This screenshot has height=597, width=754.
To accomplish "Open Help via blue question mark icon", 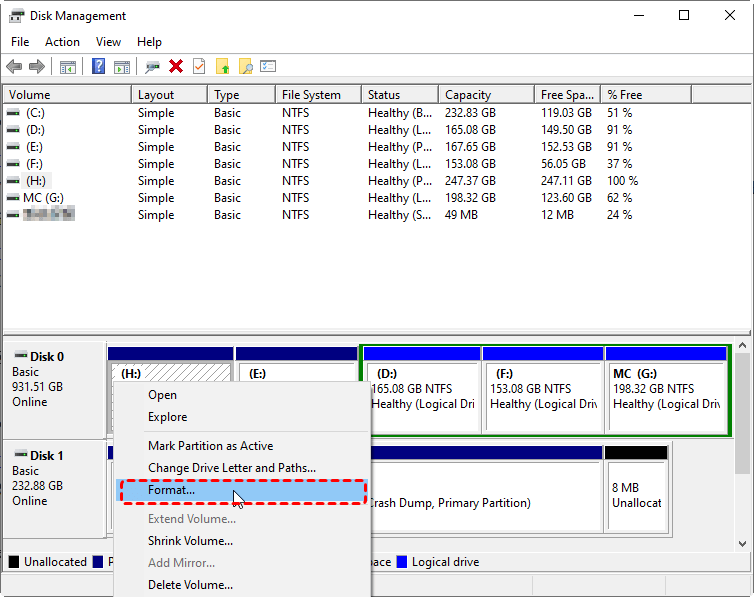I will [x=99, y=67].
